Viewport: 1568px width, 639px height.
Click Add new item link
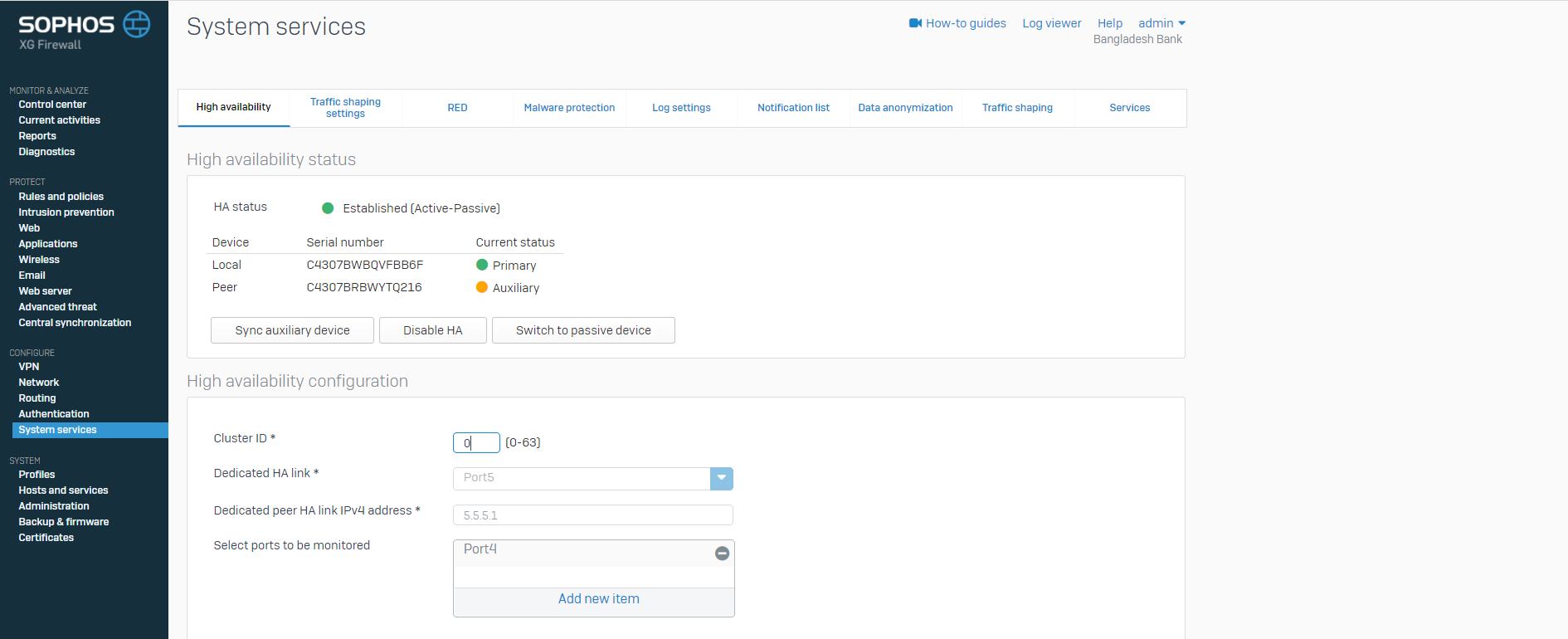tap(598, 599)
